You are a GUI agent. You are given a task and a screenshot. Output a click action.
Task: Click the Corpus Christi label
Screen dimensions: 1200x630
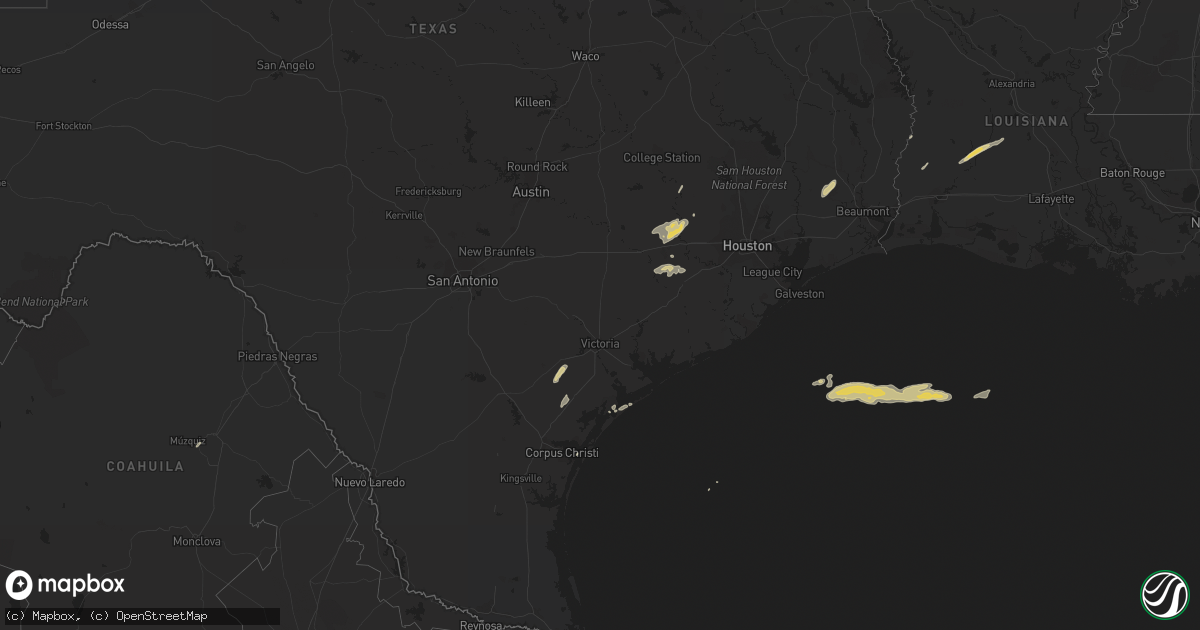pyautogui.click(x=562, y=453)
